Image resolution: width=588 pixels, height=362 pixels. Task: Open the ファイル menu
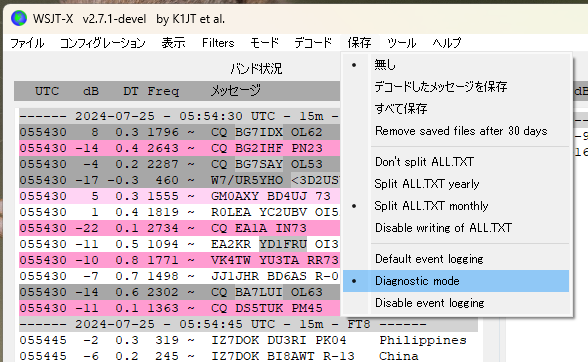coord(27,43)
